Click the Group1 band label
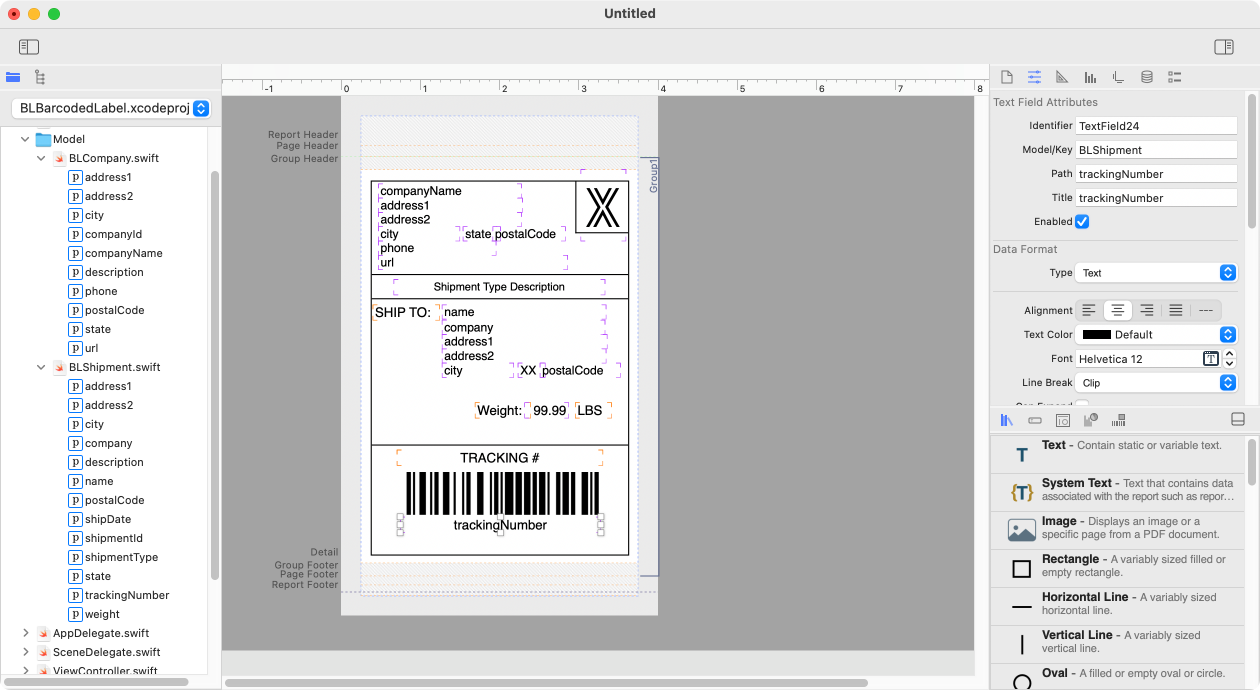Screen dimensions: 1260x690 point(654,175)
